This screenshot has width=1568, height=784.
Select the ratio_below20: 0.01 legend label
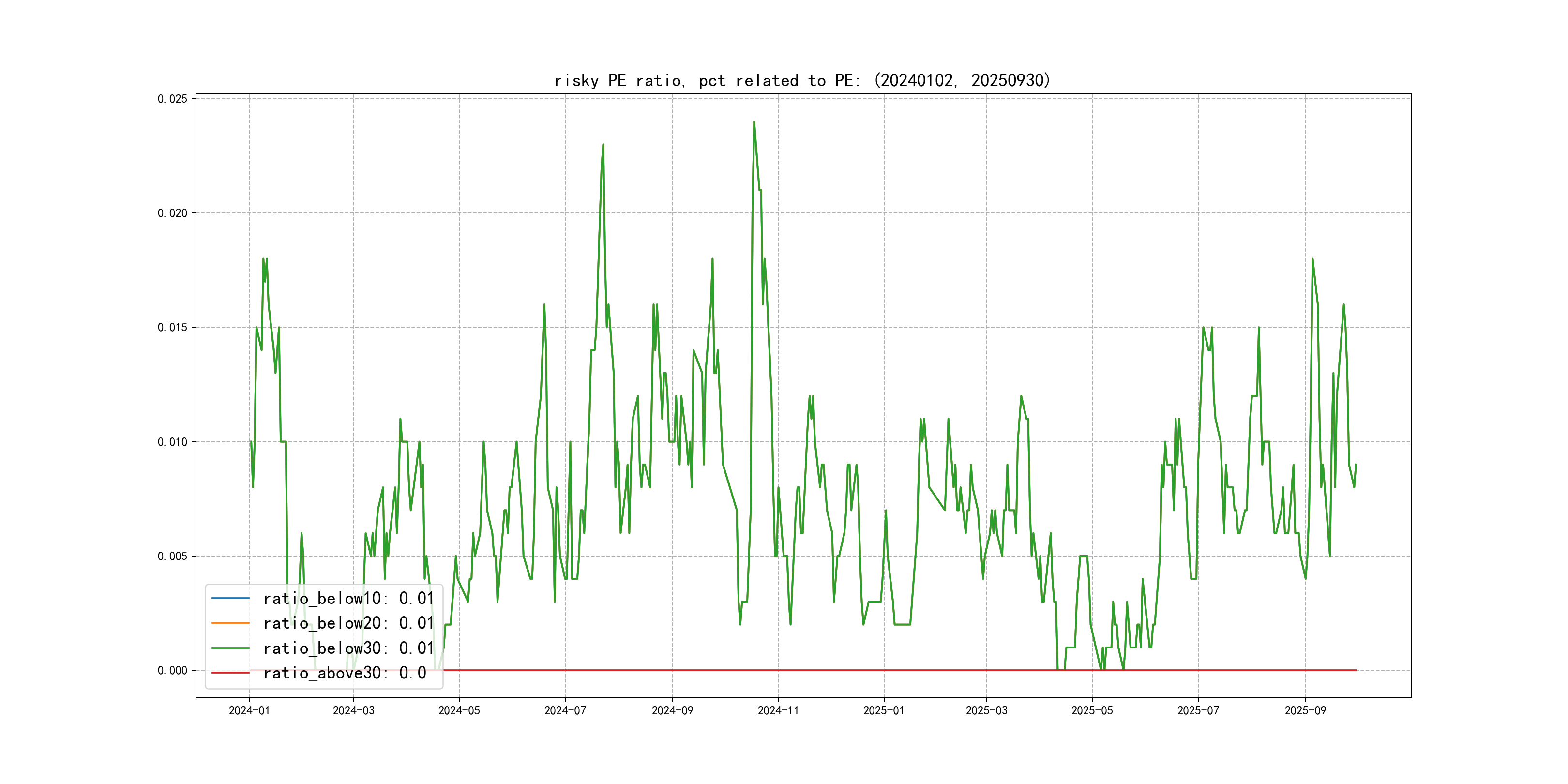tap(348, 623)
